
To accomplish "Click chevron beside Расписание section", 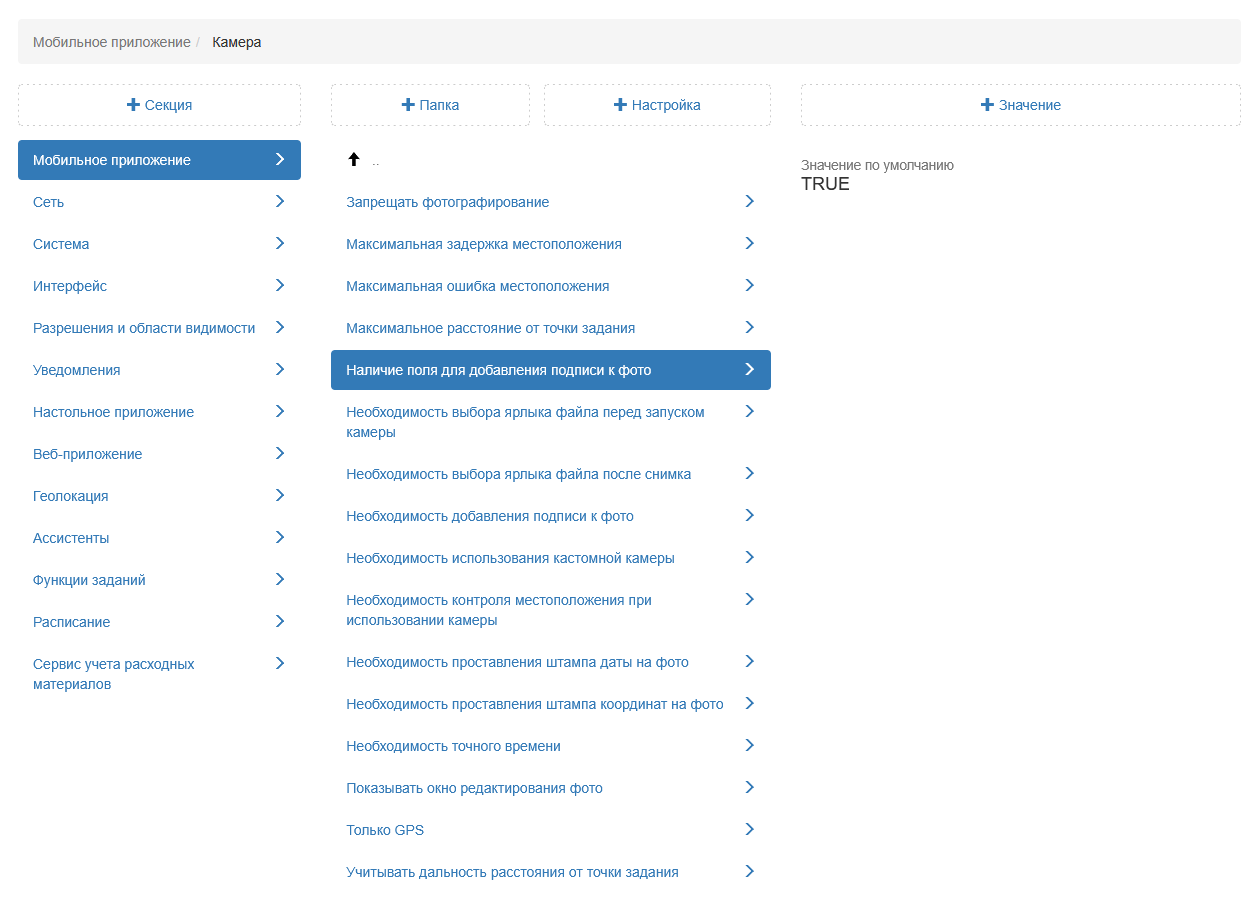I will click(280, 621).
